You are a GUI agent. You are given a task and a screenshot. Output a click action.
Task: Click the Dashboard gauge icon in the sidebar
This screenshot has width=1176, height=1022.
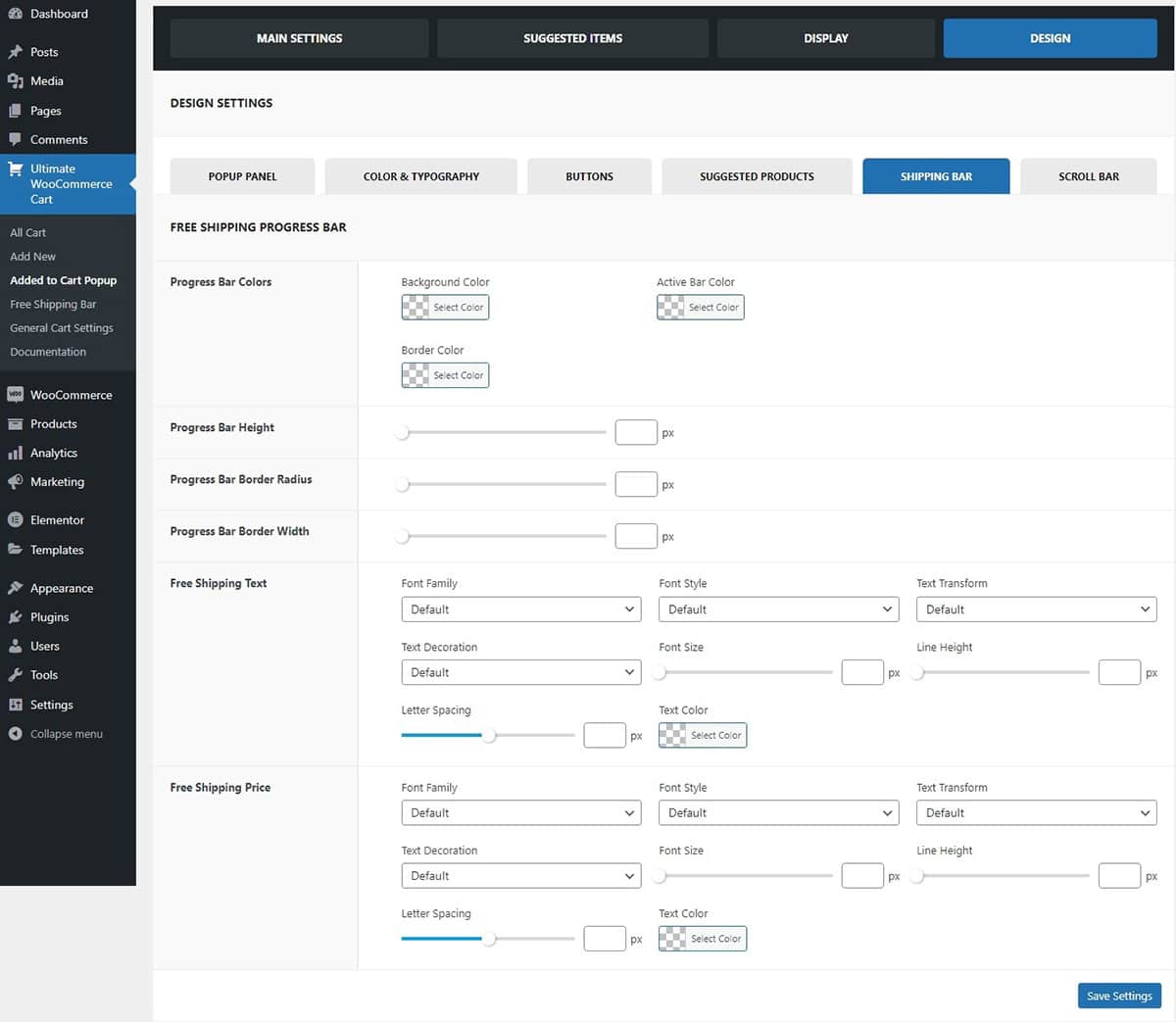(15, 14)
